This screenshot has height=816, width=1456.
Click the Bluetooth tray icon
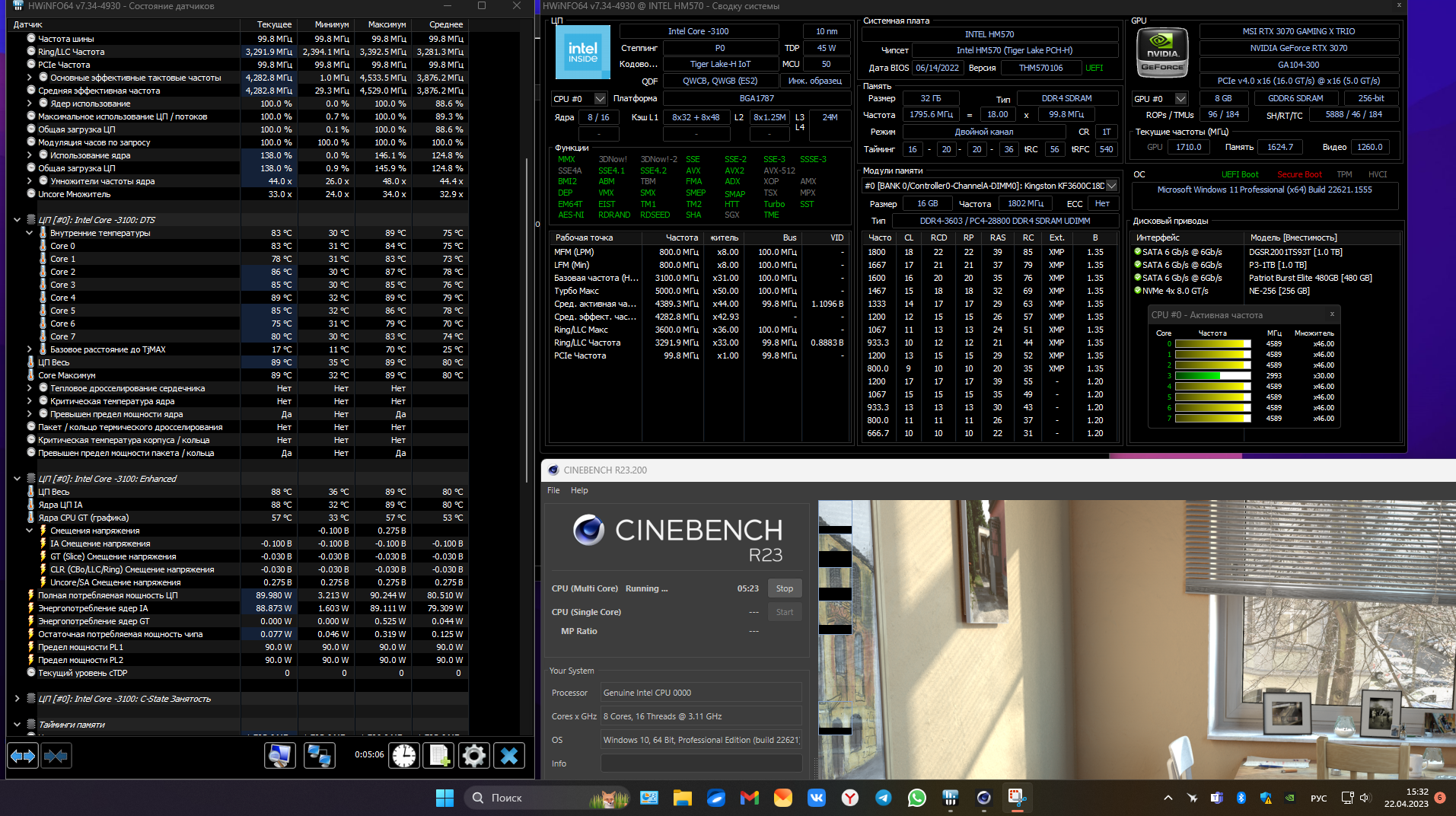1241,798
